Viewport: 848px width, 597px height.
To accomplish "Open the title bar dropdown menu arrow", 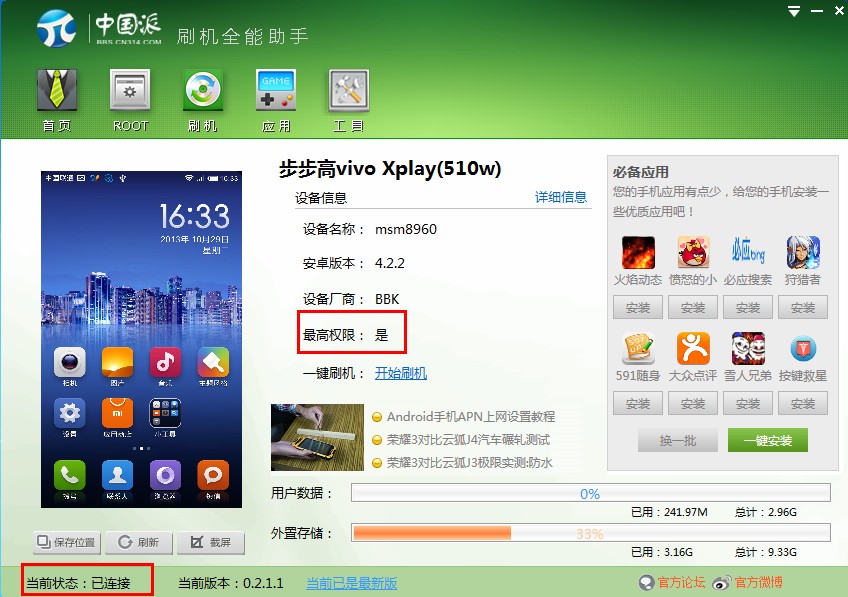I will coord(794,11).
